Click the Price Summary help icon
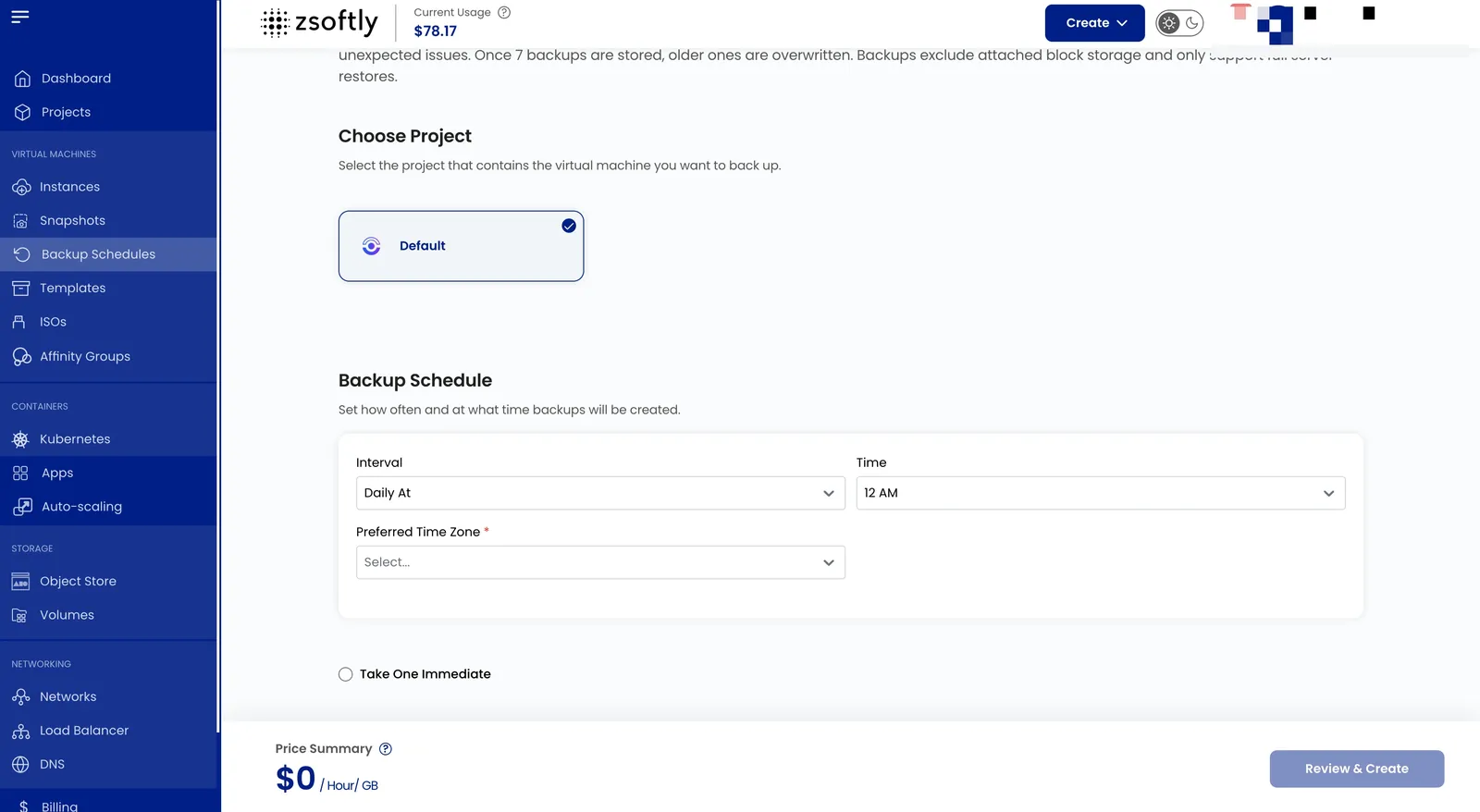This screenshot has width=1480, height=812. click(x=386, y=749)
